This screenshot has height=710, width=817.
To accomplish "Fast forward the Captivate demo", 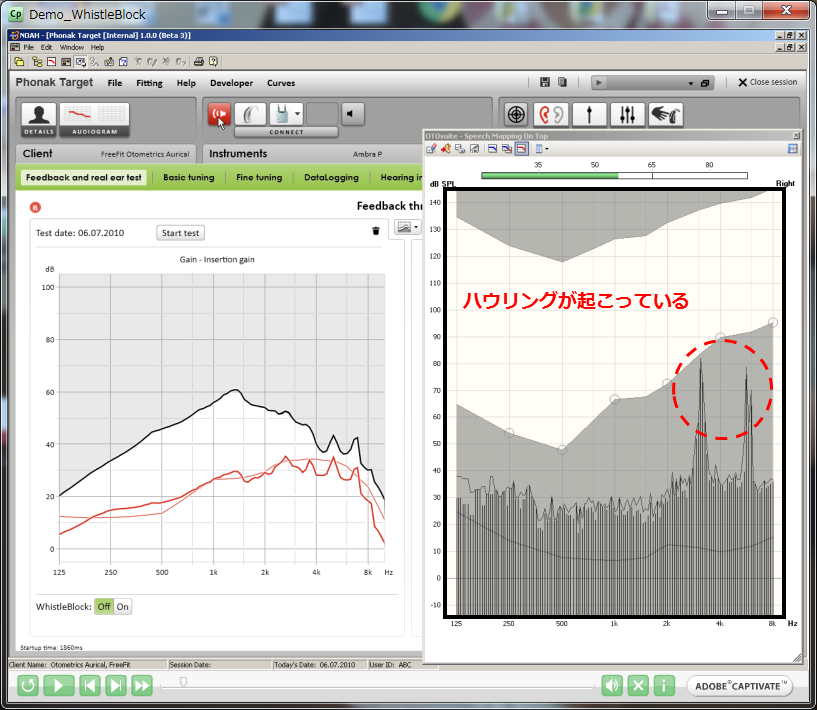I will 142,686.
